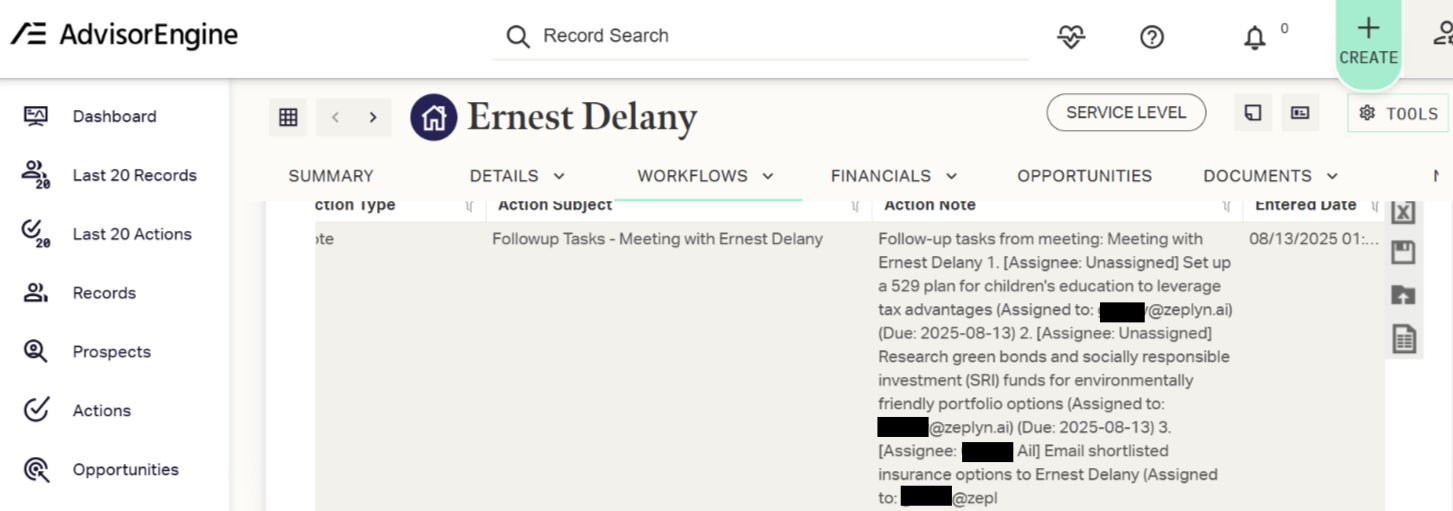Go to the next record arrow
The height and width of the screenshot is (511, 1453).
click(373, 117)
